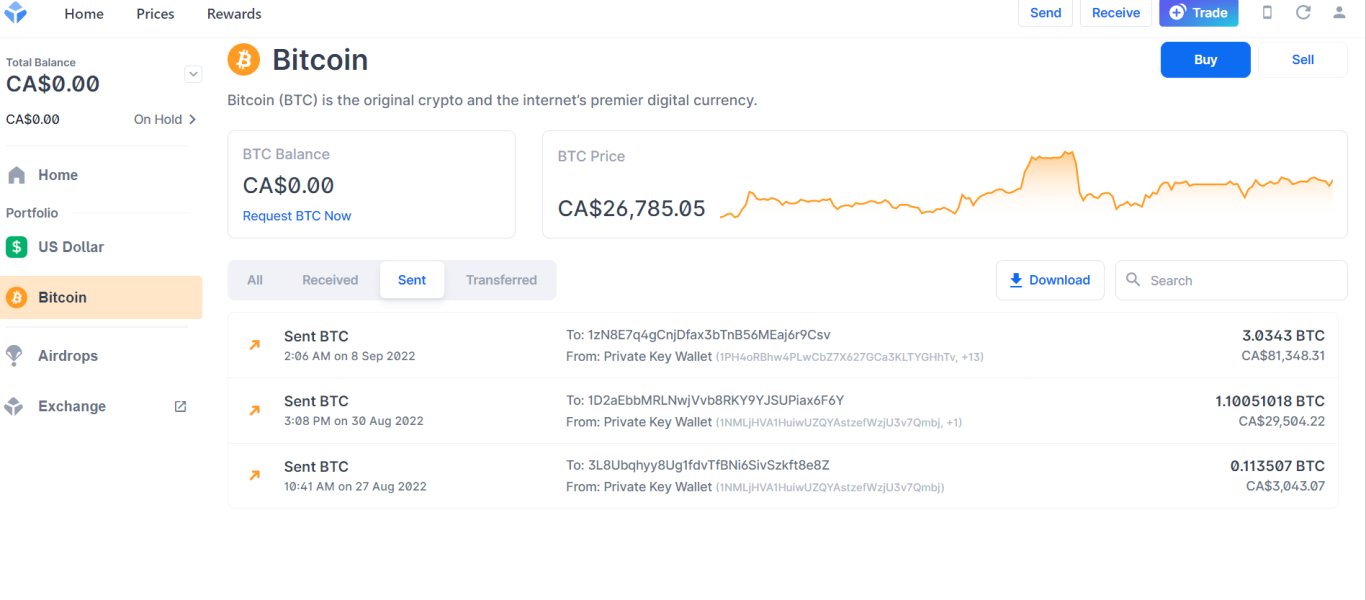Switch to the Received tab

click(330, 280)
